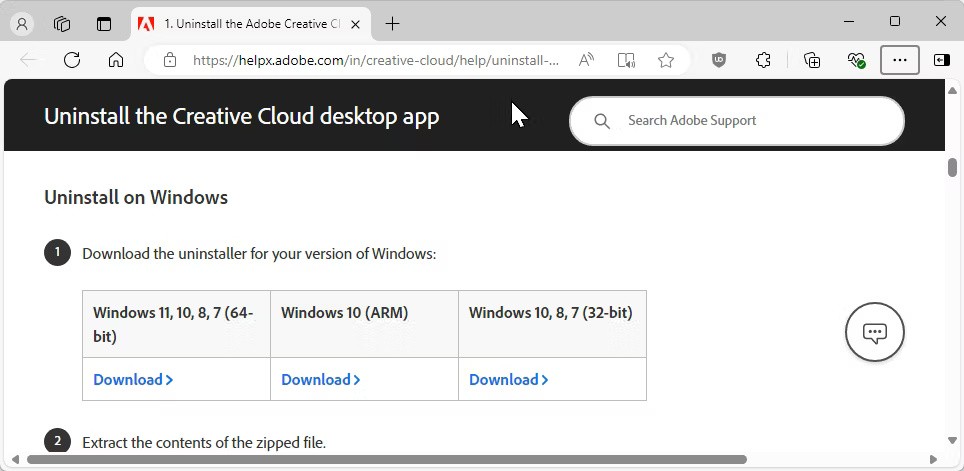
Task: Click the Read aloud icon
Action: (586, 60)
